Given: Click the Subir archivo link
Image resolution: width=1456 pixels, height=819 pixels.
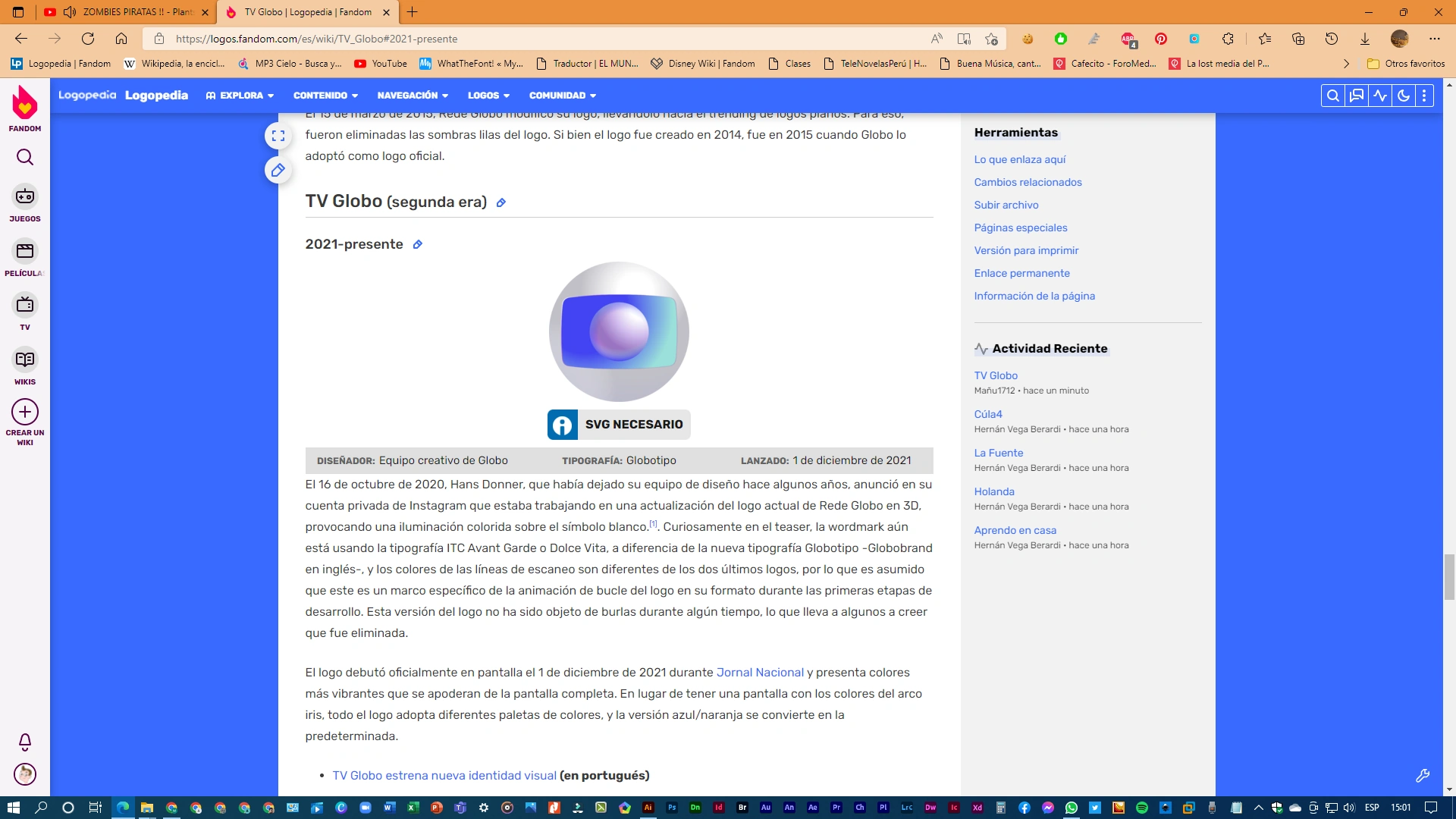Looking at the screenshot, I should 1006,205.
